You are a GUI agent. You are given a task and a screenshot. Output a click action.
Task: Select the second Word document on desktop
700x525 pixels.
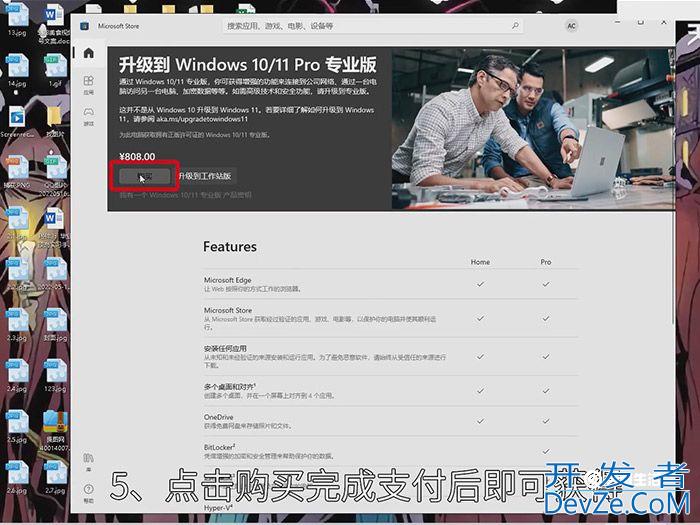[x=54, y=229]
